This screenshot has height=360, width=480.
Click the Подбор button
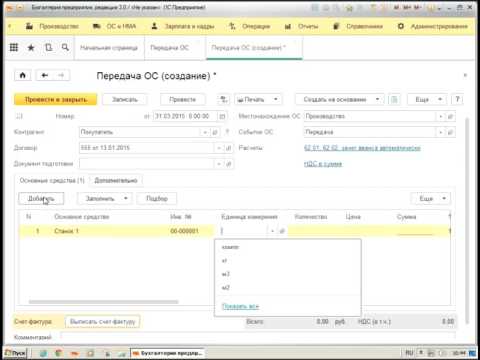click(x=157, y=199)
